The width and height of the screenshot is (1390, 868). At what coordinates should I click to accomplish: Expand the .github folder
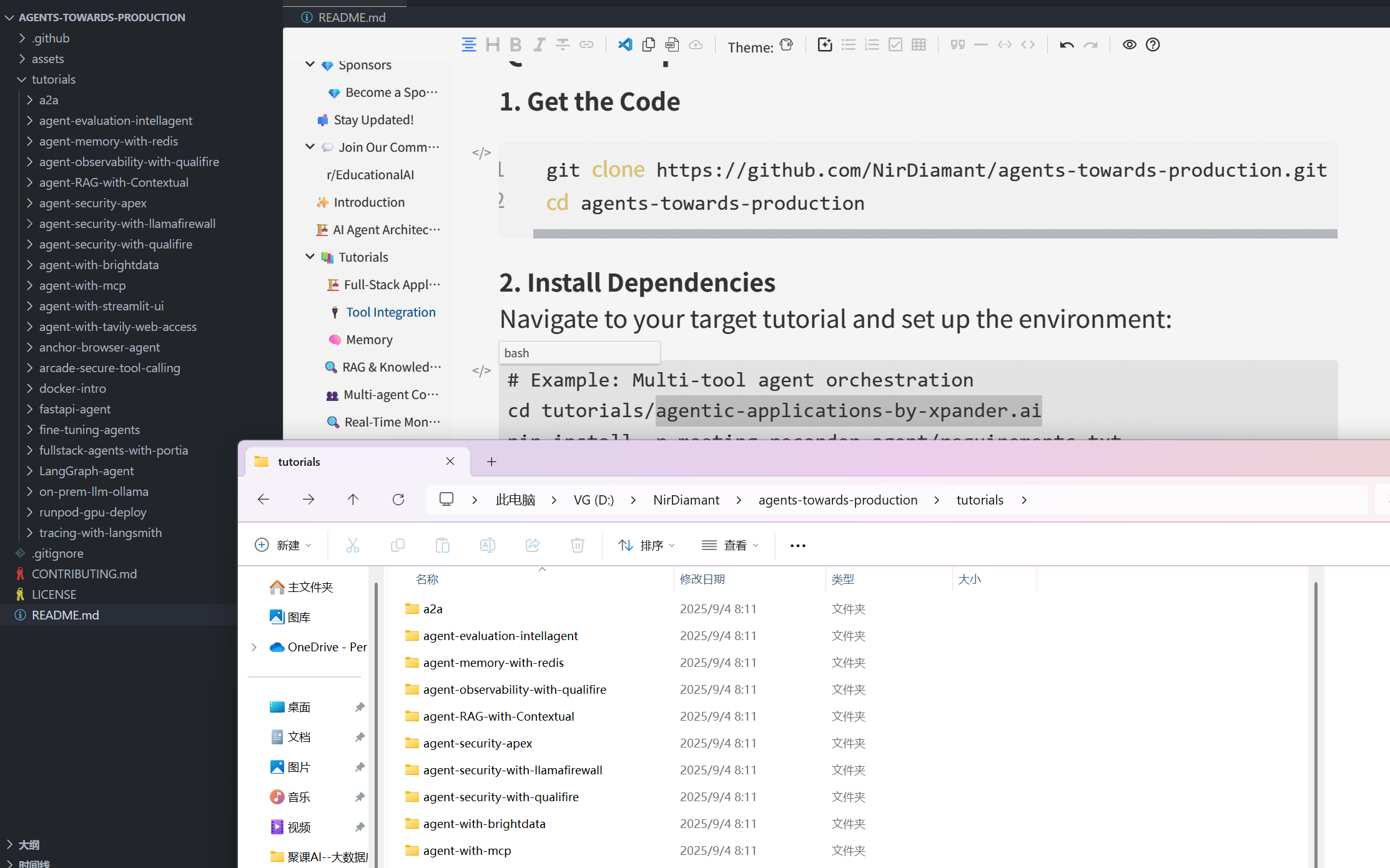coord(22,38)
